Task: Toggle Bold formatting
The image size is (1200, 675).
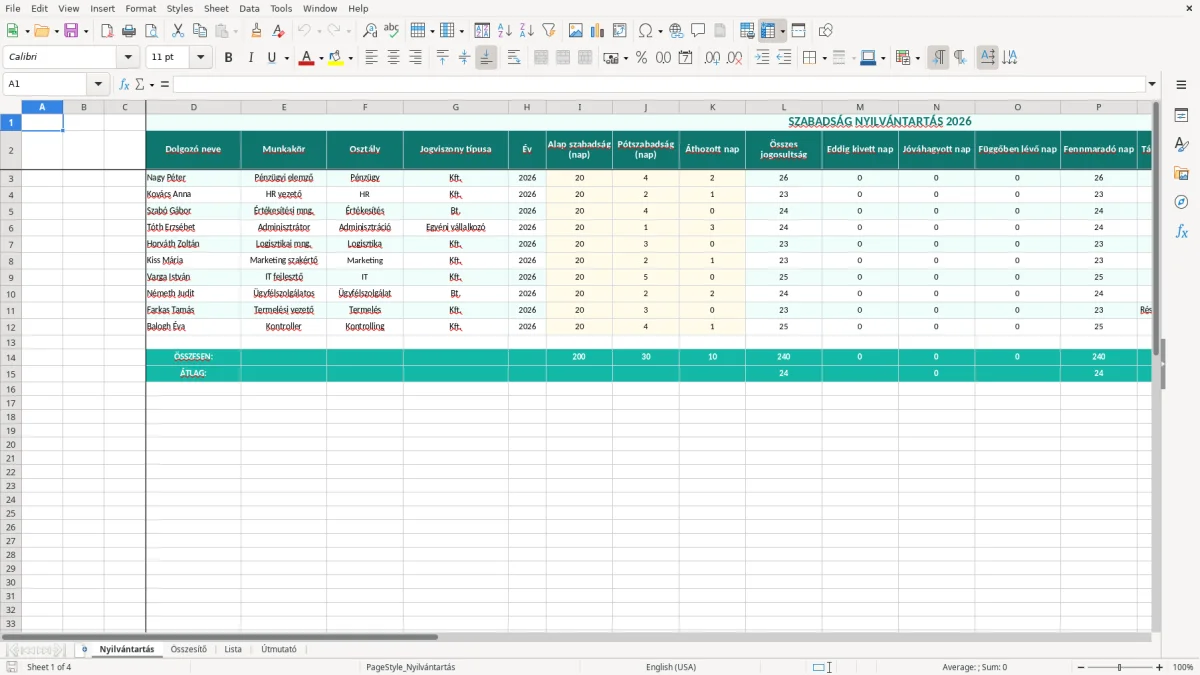Action: point(228,58)
